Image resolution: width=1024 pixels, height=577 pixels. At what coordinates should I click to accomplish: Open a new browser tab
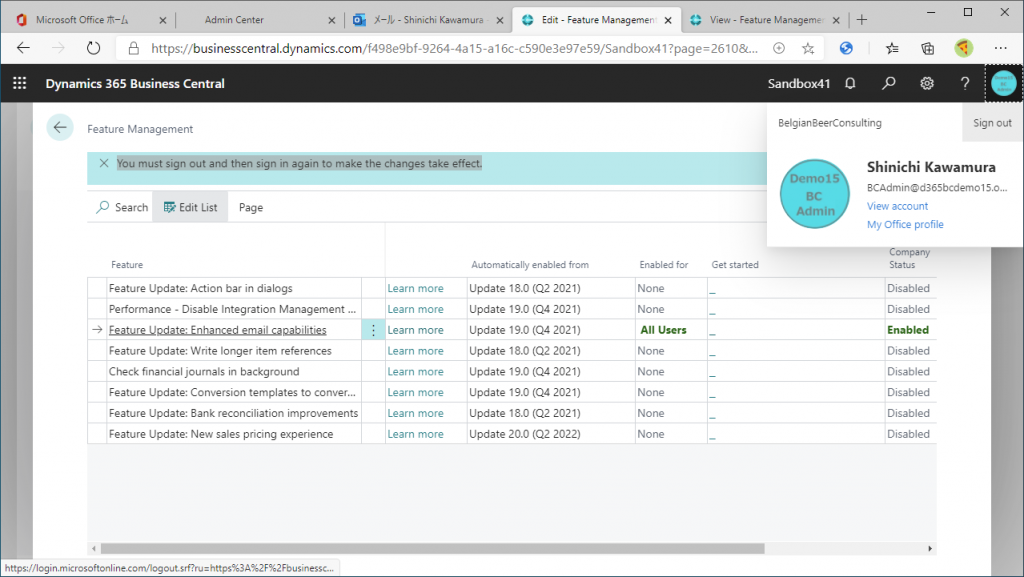pyautogui.click(x=862, y=20)
